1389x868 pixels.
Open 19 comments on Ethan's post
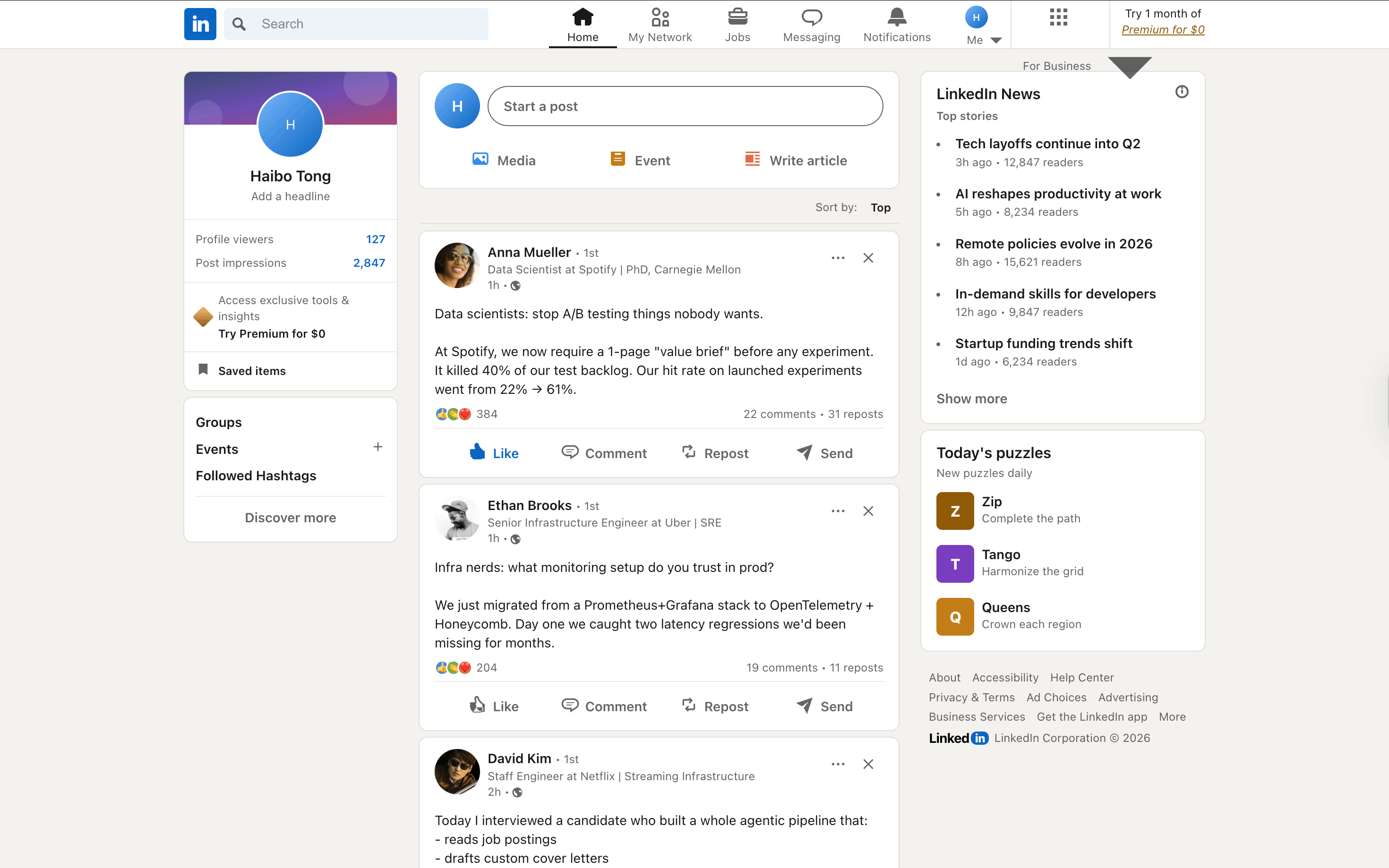[781, 668]
